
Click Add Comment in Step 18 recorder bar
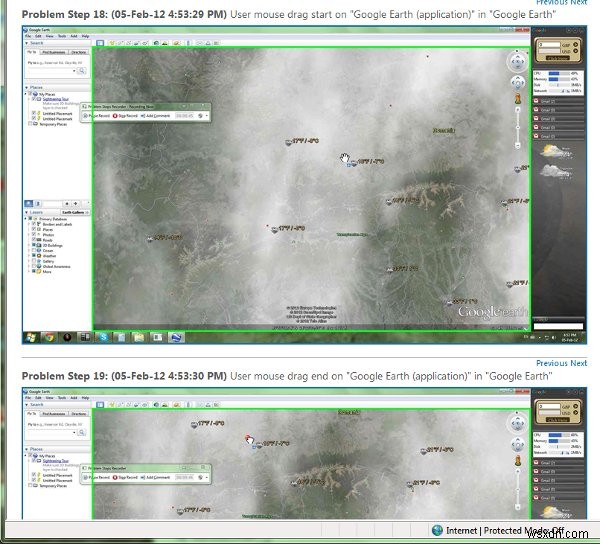(155, 116)
